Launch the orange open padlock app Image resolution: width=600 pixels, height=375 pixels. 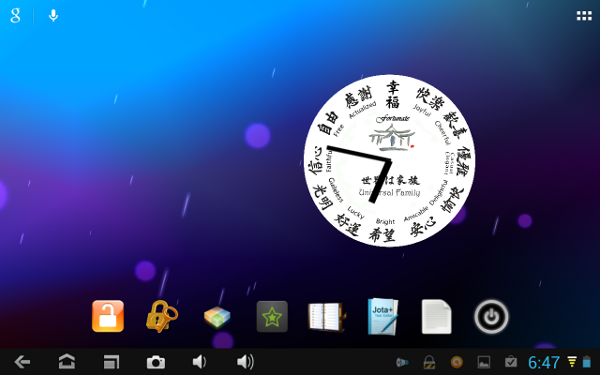coord(108,316)
